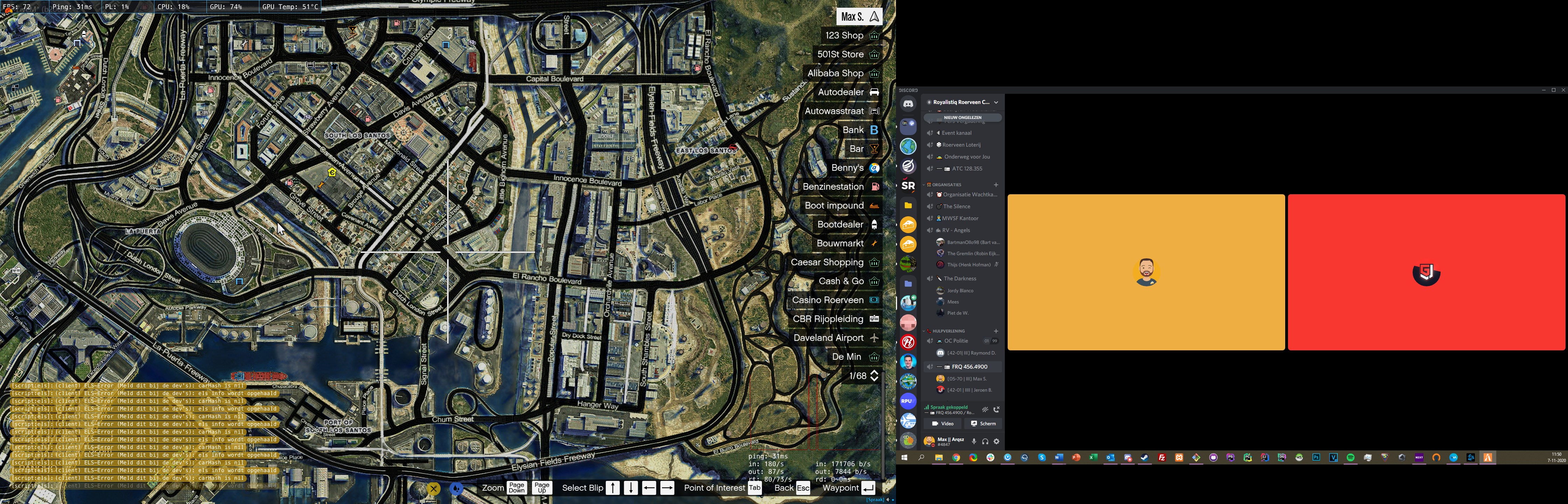This screenshot has height=504, width=1568.
Task: Join OC Politie voice channel
Action: point(955,341)
